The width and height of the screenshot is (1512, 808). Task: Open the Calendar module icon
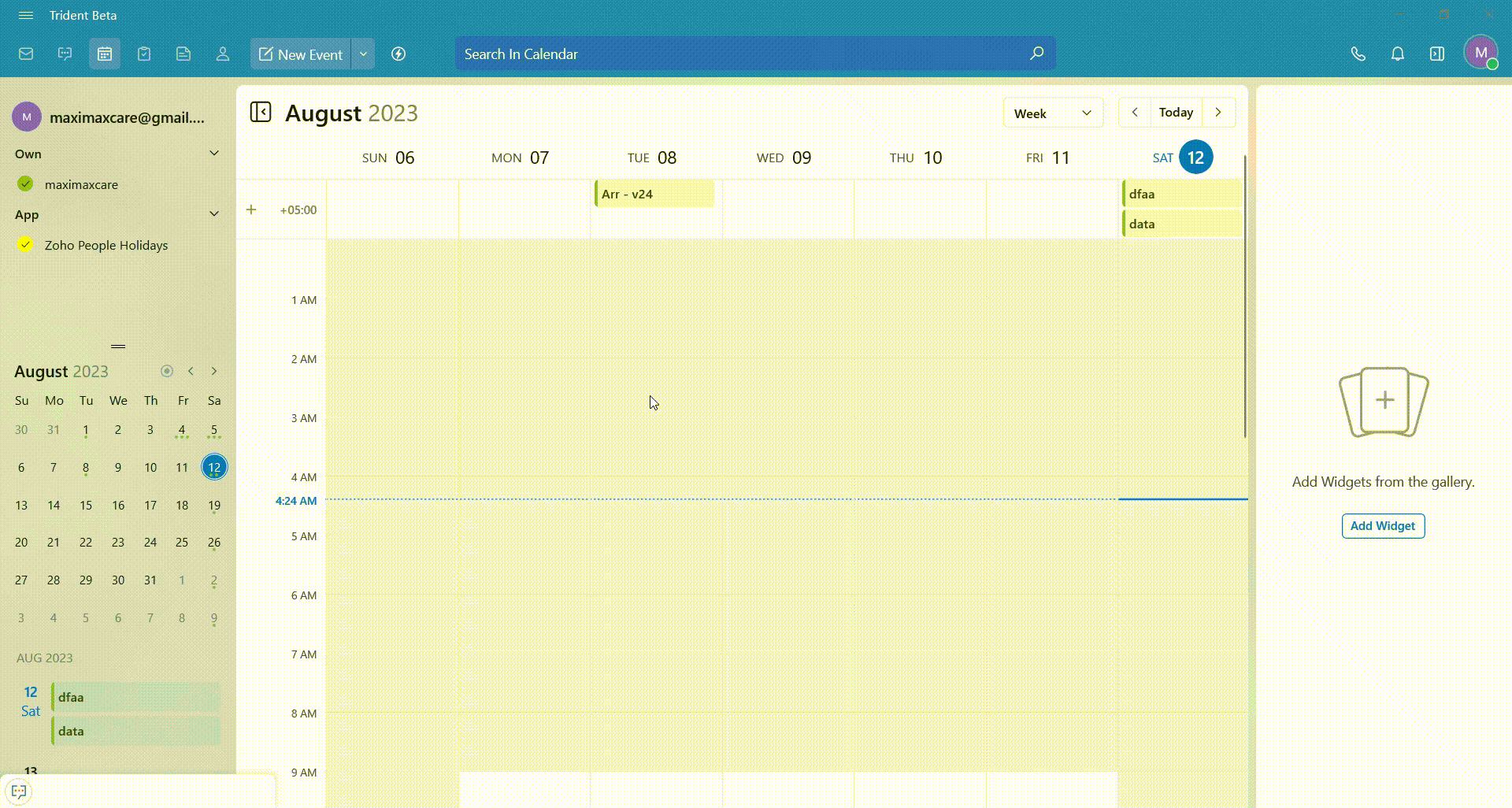pyautogui.click(x=104, y=54)
